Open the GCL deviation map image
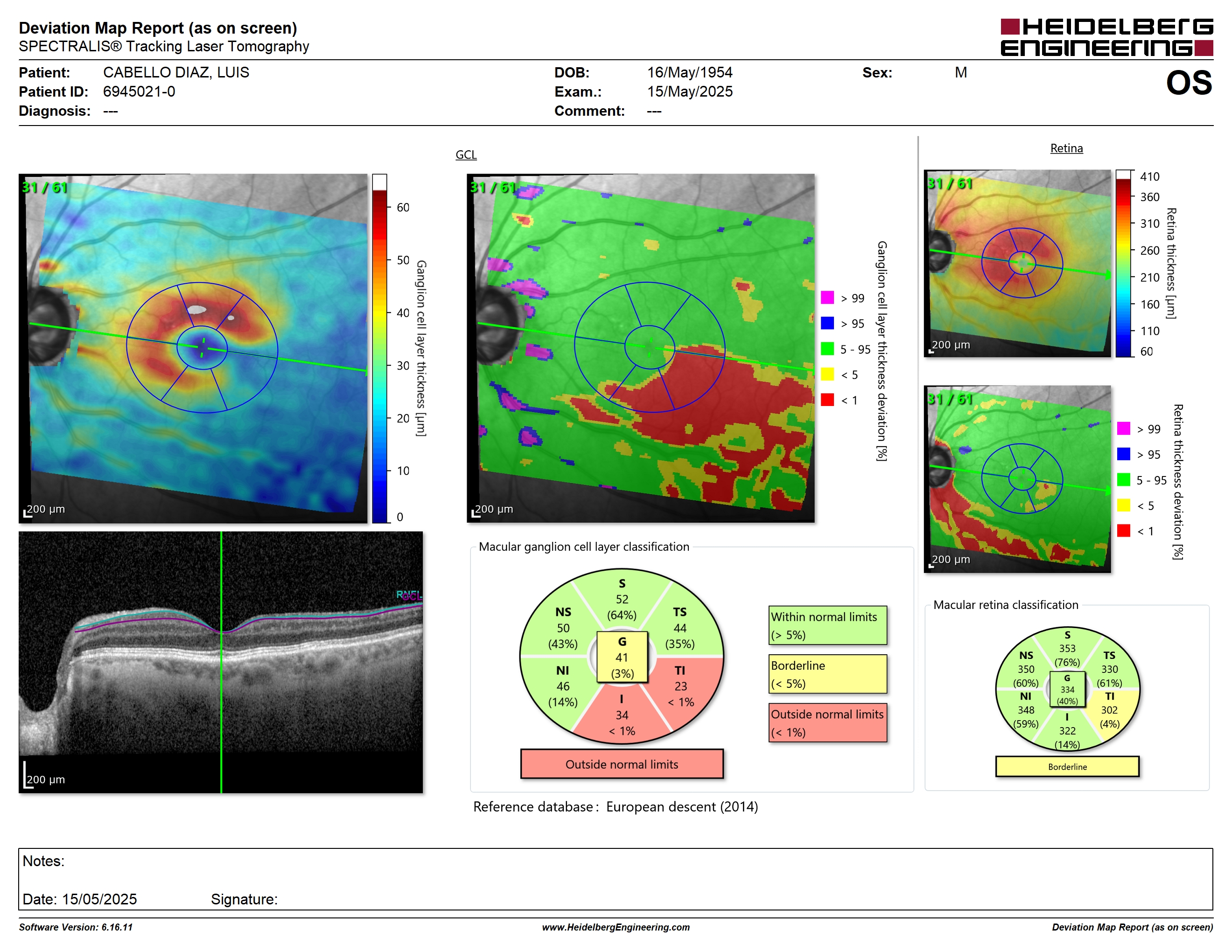Screen dimensions: 1232x952 [x=640, y=348]
